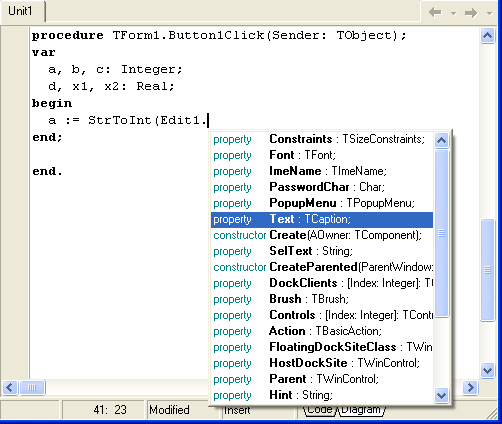Viewport: 502px width, 424px height.
Task: Open the back history dropdown arrow
Action: click(x=453, y=13)
